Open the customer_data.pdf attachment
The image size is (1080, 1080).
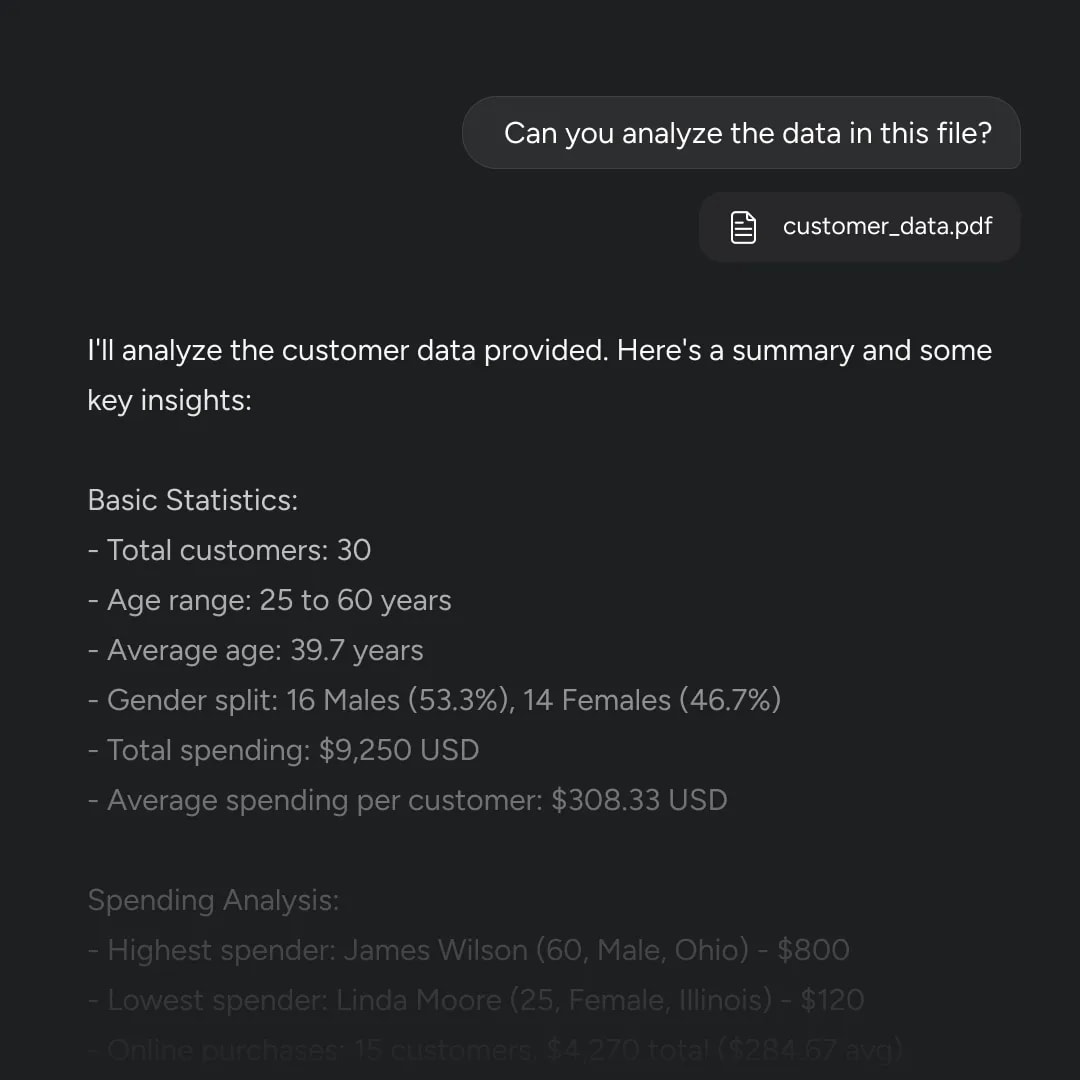[859, 227]
